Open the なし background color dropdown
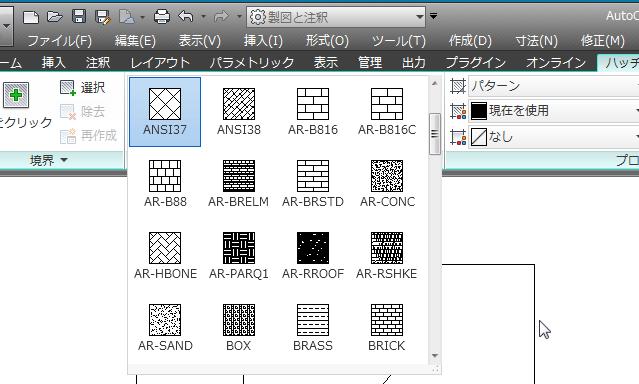Screen dimensions: 639x384 coord(553,137)
